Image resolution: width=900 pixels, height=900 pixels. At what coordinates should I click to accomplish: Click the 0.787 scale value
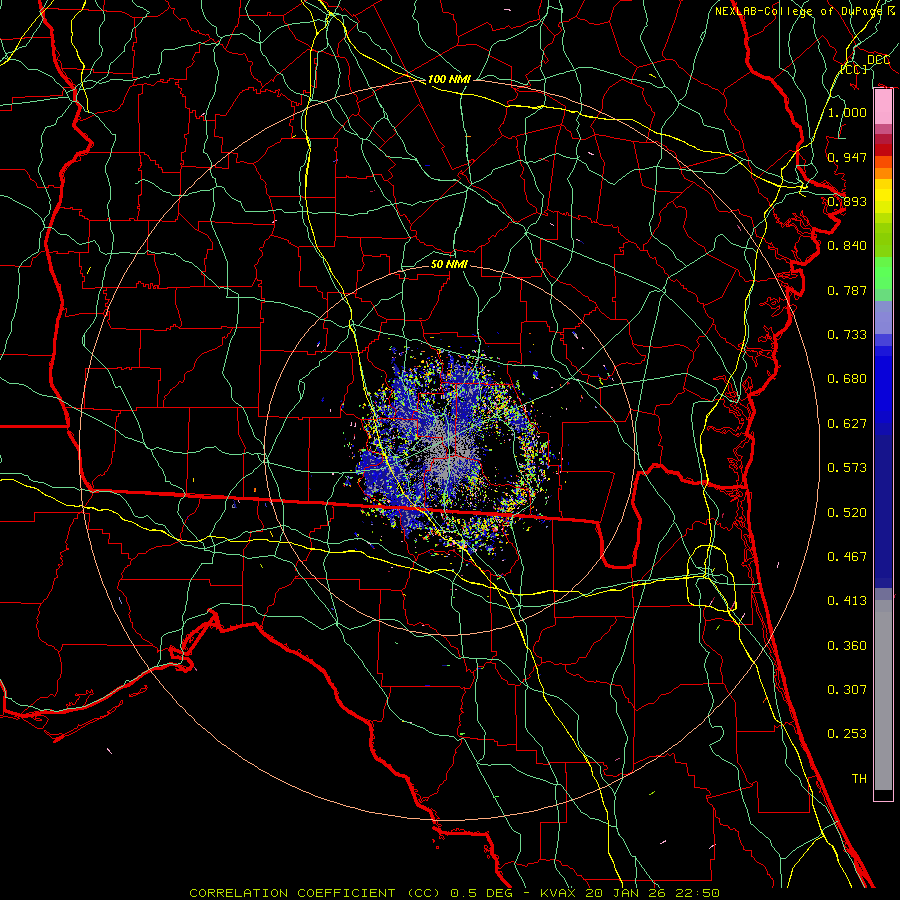tap(847, 290)
